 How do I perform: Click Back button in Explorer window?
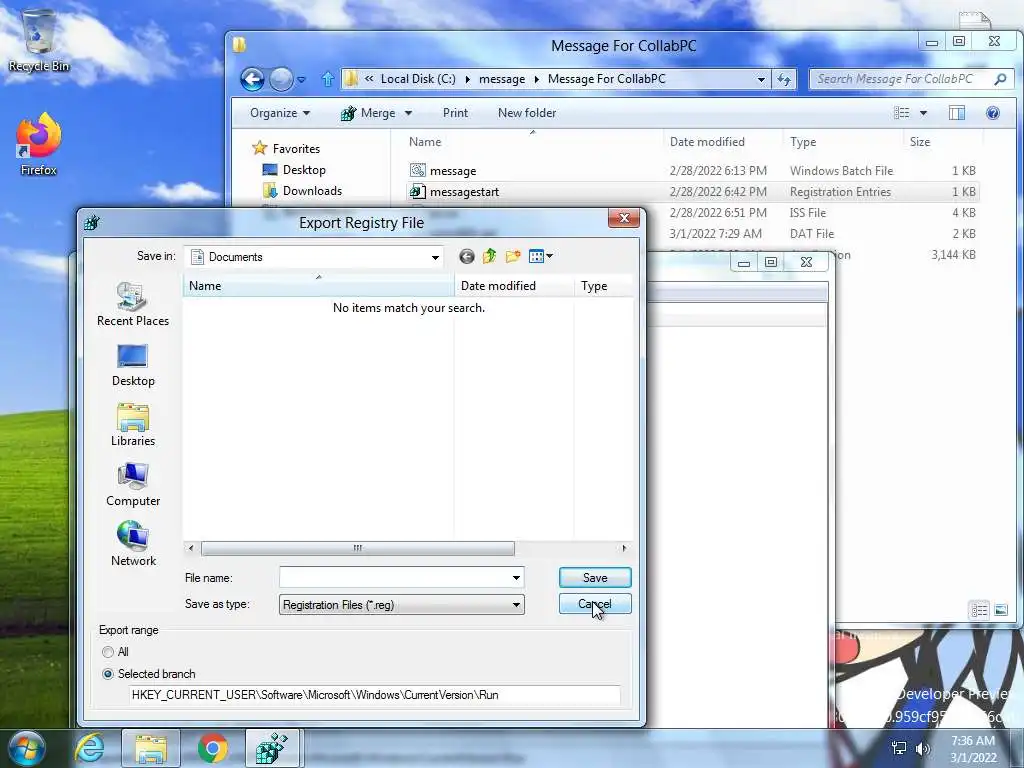(x=252, y=79)
